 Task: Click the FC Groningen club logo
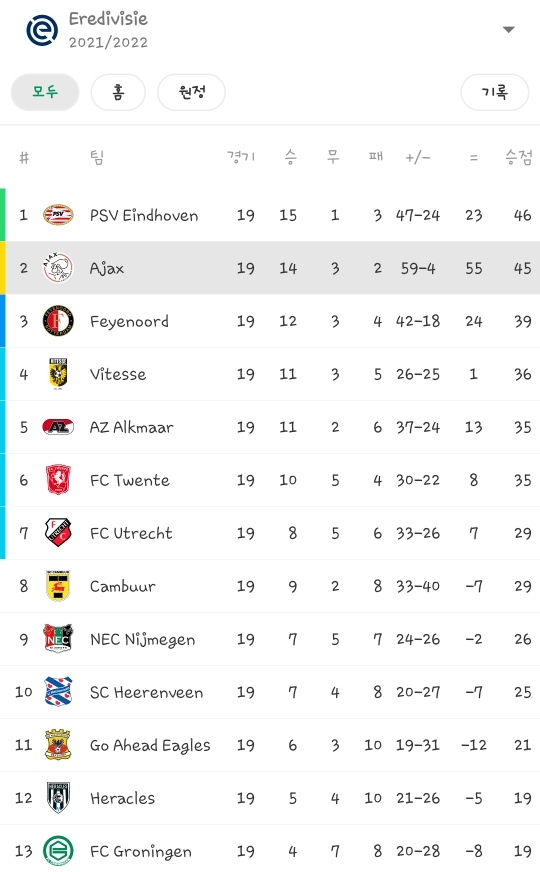(58, 851)
